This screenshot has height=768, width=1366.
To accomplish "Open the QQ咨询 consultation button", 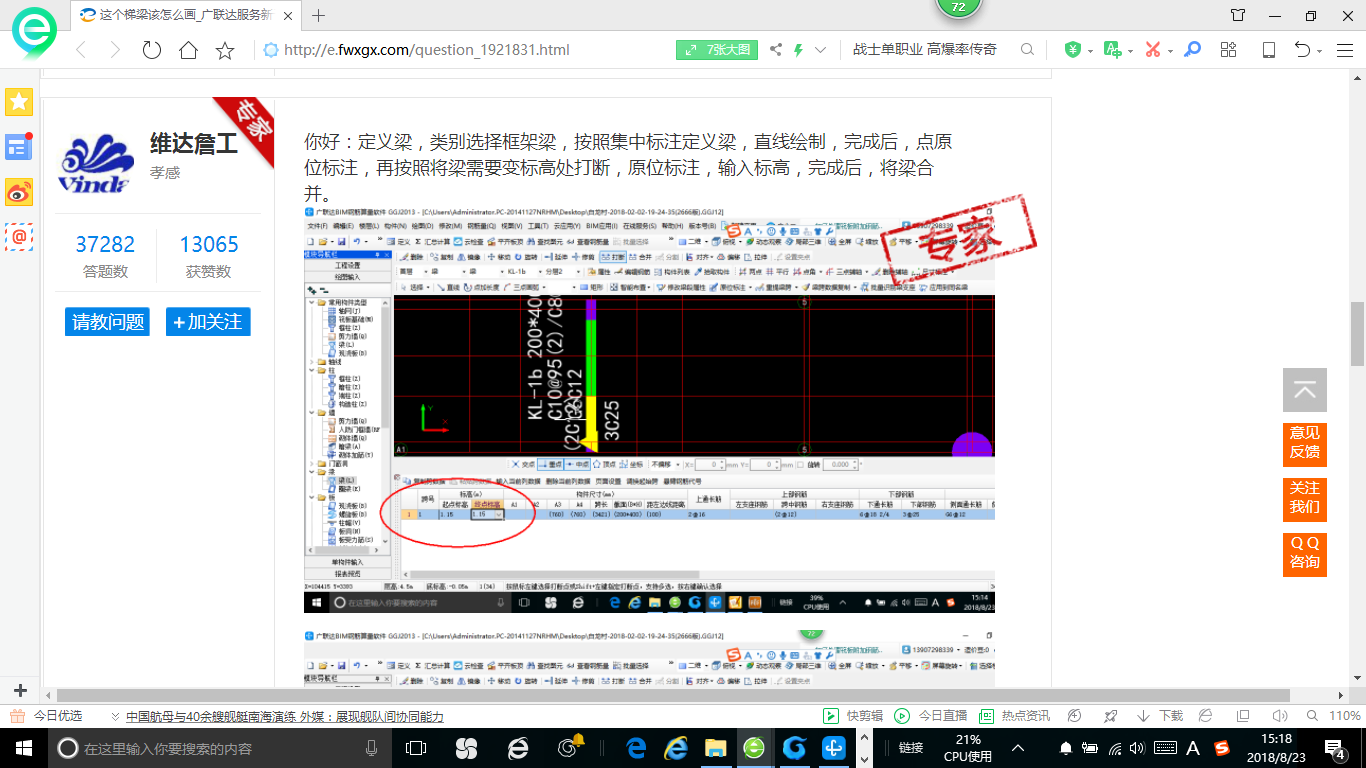I will (x=1305, y=553).
